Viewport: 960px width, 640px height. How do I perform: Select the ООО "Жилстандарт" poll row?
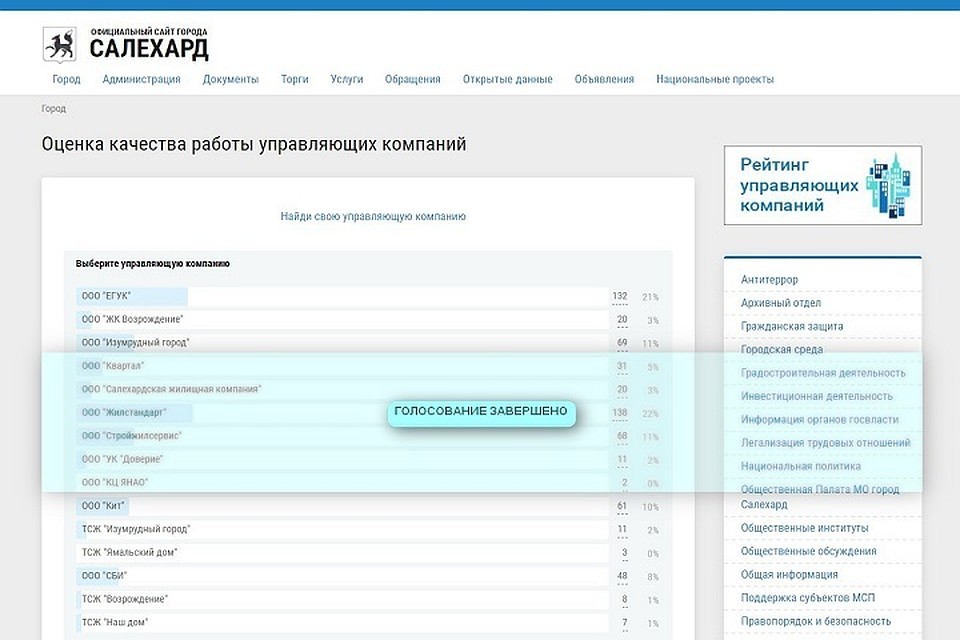coord(342,413)
